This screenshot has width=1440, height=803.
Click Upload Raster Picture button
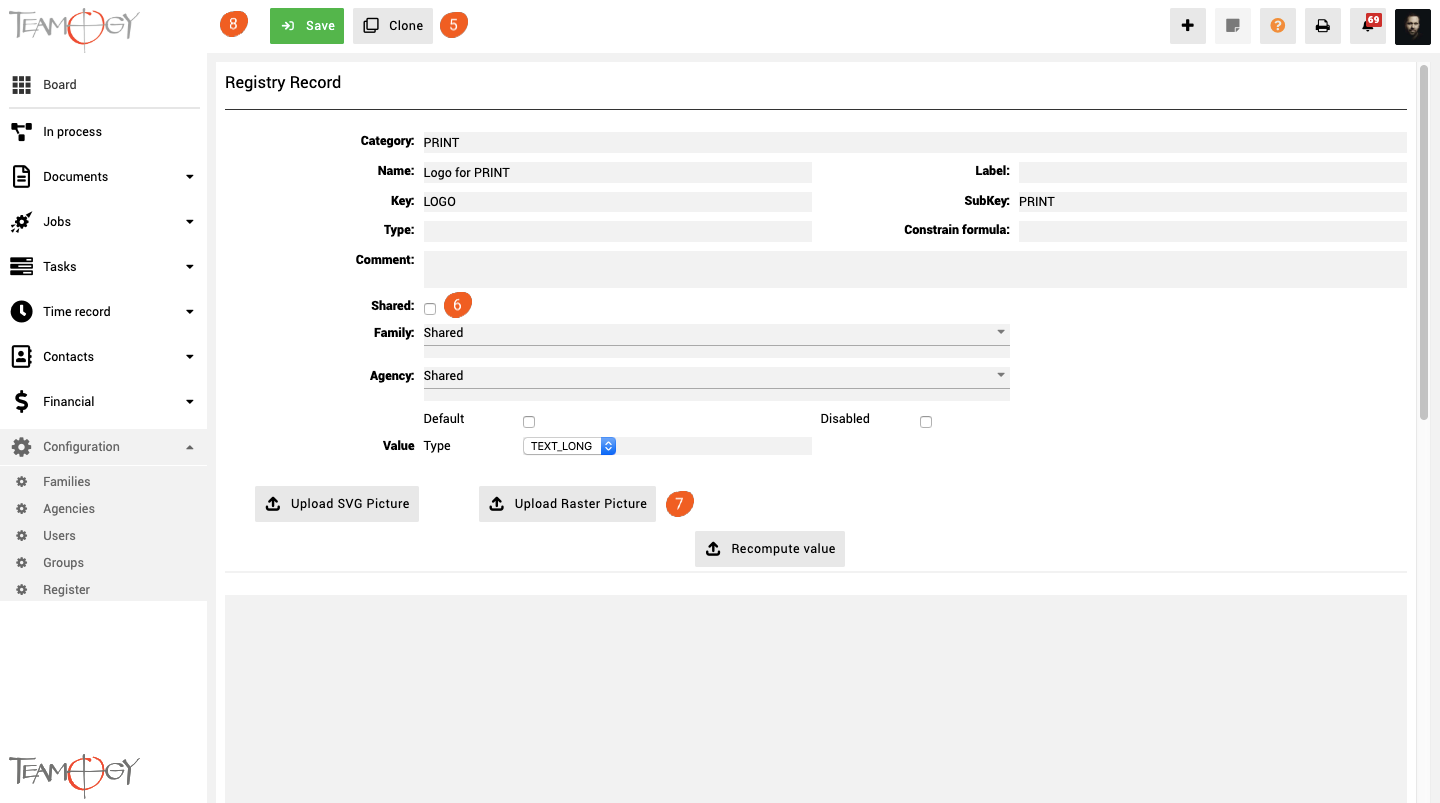click(567, 504)
